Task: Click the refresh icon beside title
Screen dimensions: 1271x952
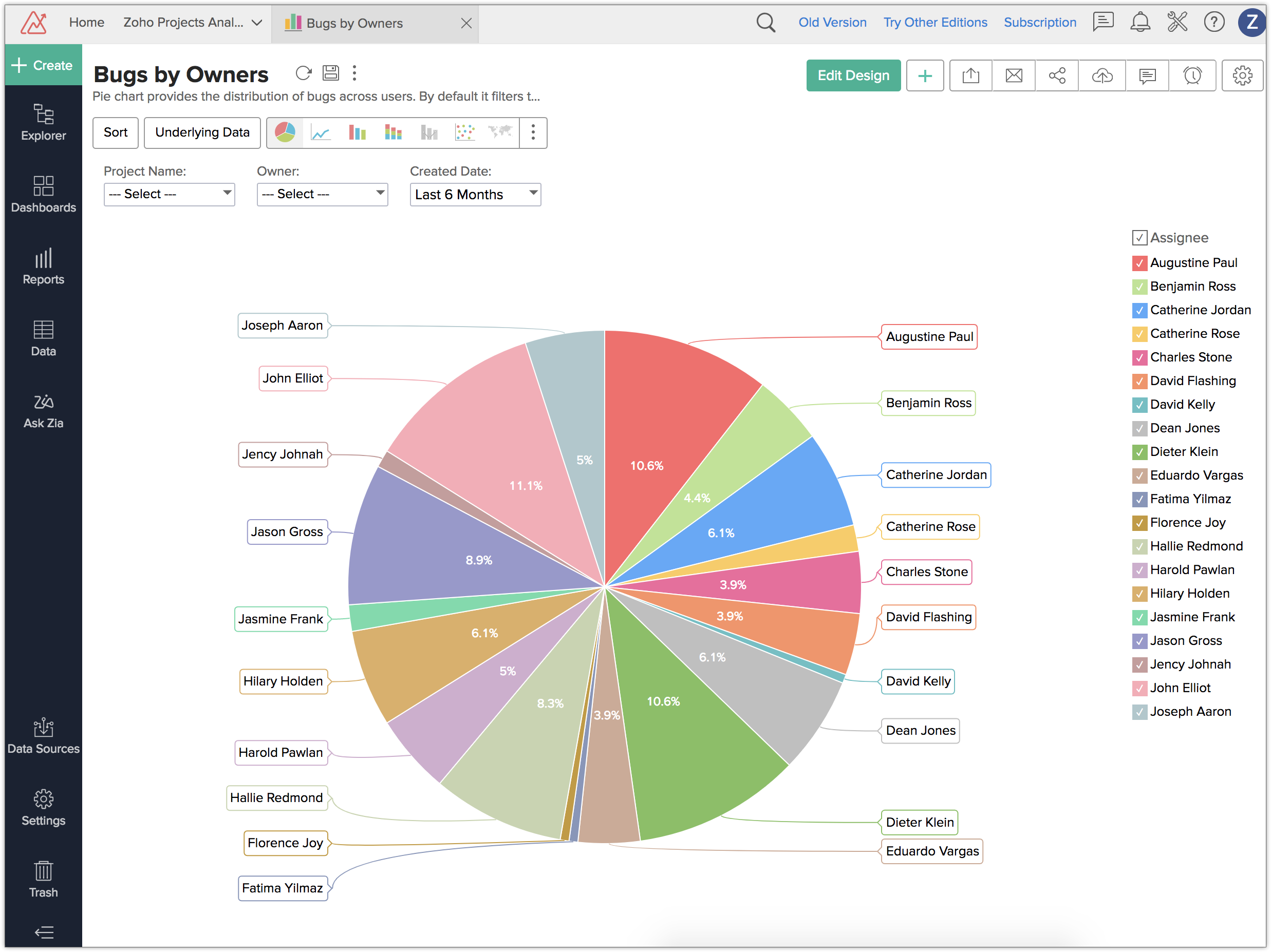Action: click(x=304, y=73)
